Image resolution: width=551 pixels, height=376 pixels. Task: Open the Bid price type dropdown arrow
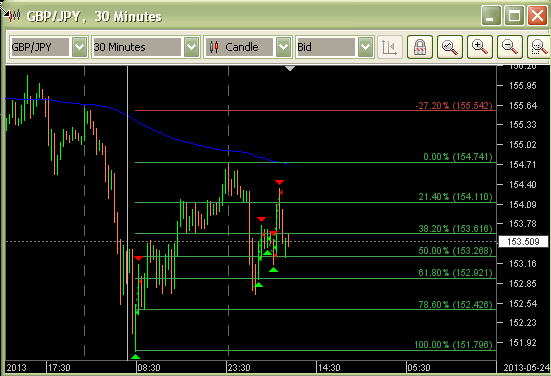click(365, 47)
